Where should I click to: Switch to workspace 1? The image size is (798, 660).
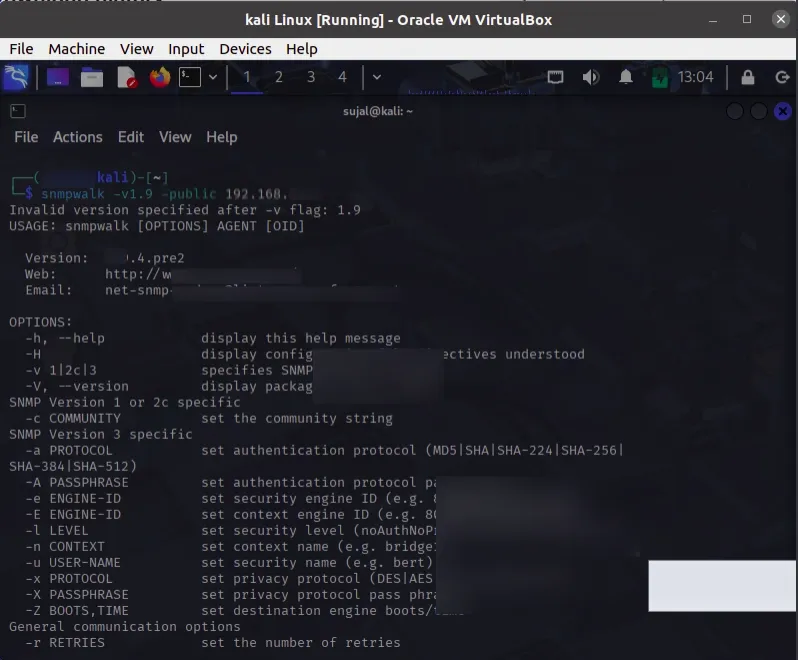pos(247,77)
